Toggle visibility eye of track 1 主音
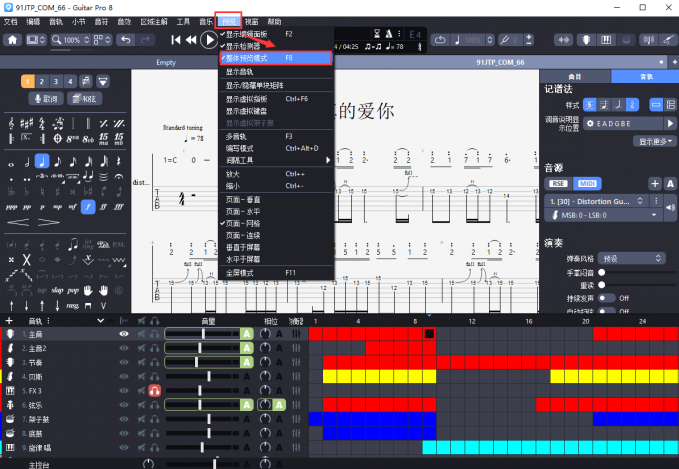 124,333
